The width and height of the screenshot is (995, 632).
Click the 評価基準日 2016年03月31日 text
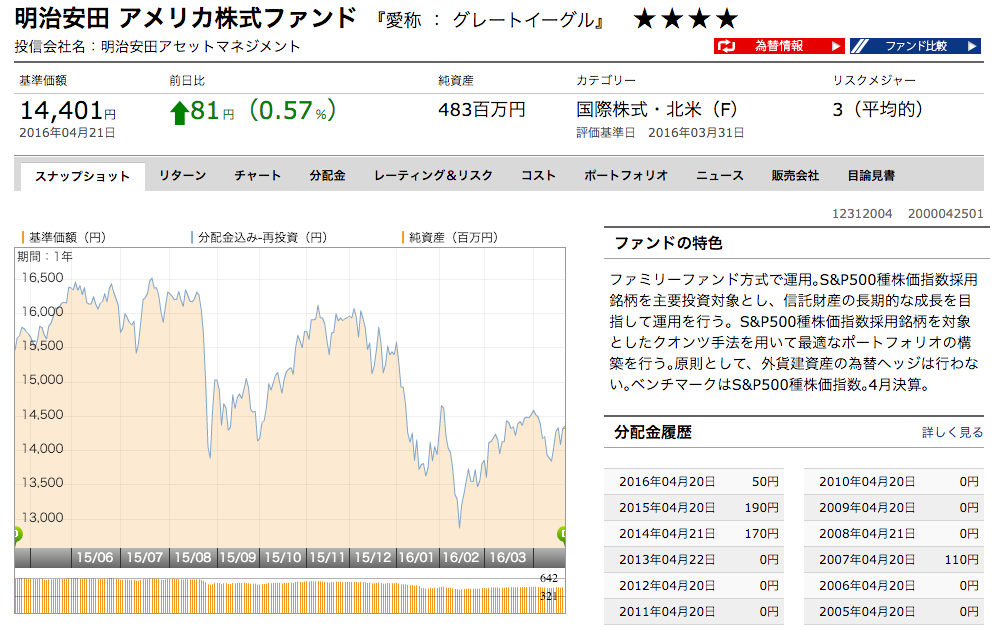tap(660, 133)
